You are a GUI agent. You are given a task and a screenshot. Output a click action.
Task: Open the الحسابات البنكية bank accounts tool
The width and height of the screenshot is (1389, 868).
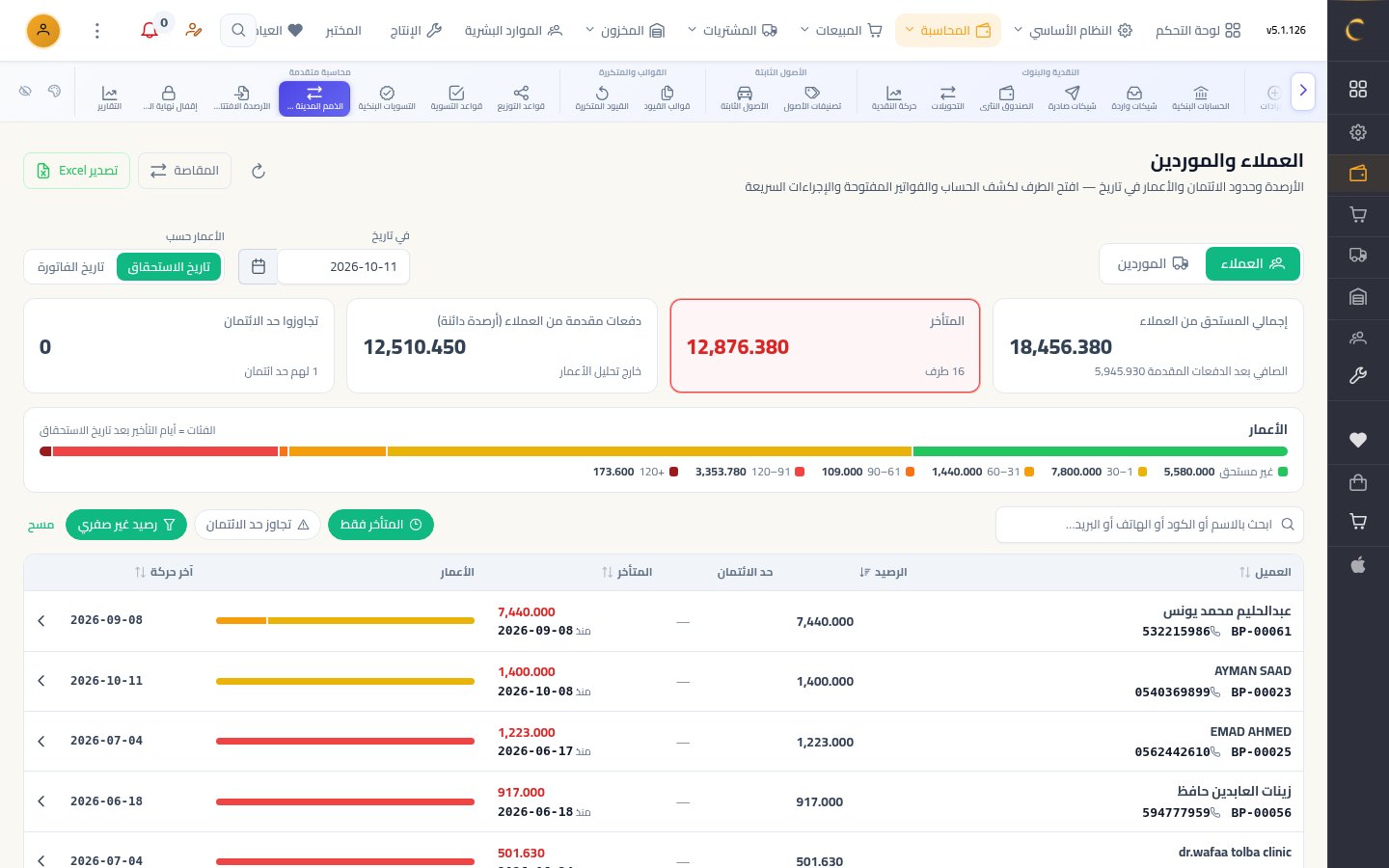[1200, 97]
